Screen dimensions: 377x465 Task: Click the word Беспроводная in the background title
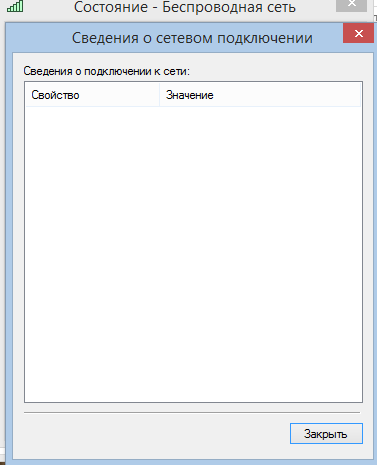tap(207, 7)
